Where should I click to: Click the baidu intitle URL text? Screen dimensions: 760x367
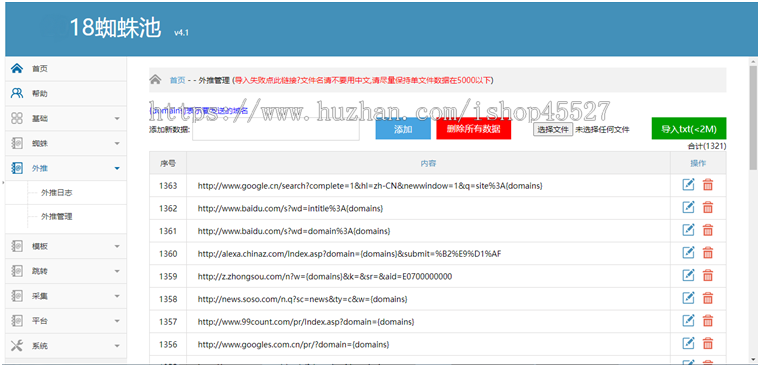click(290, 208)
